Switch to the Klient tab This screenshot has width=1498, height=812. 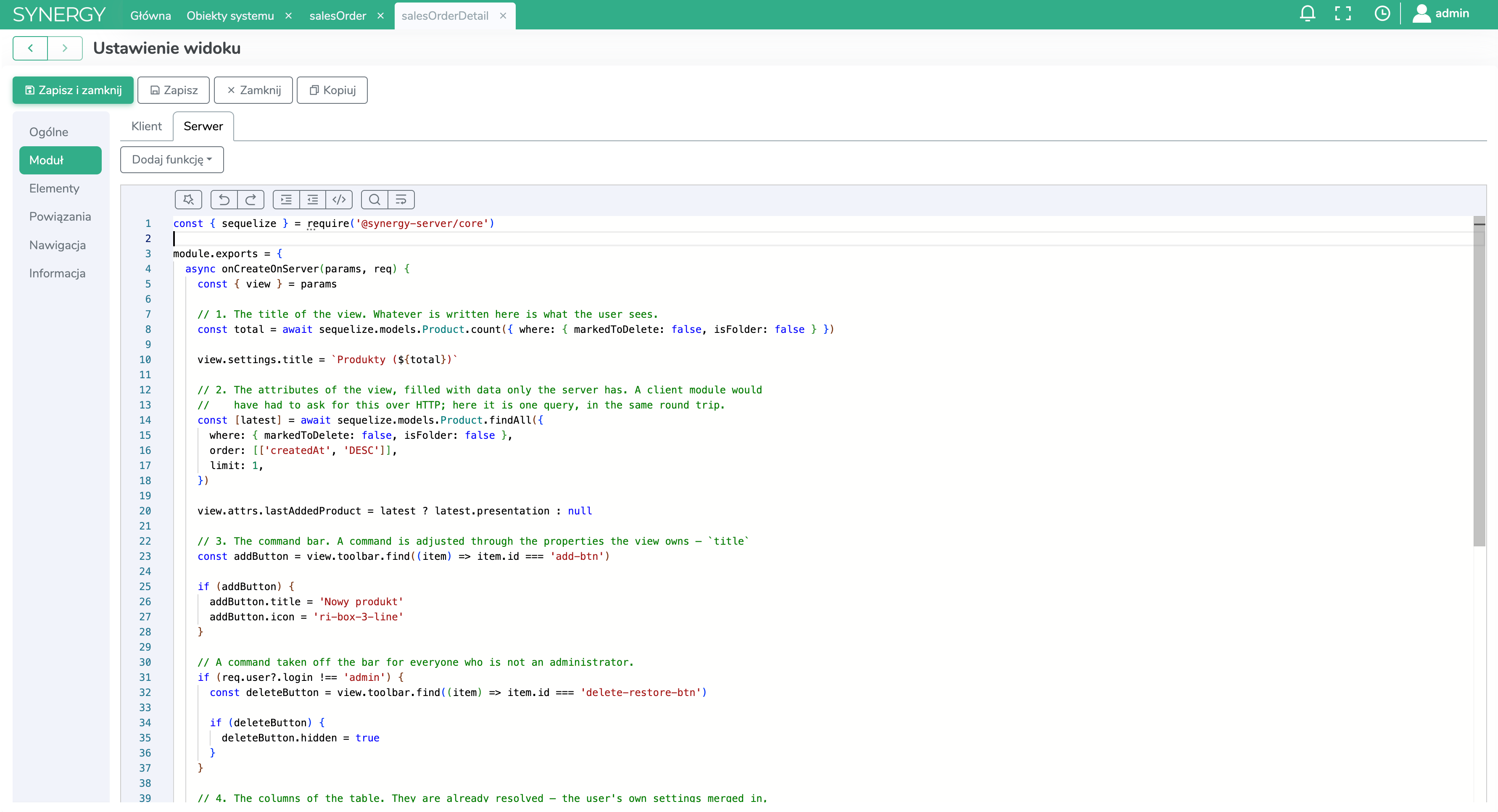click(147, 126)
